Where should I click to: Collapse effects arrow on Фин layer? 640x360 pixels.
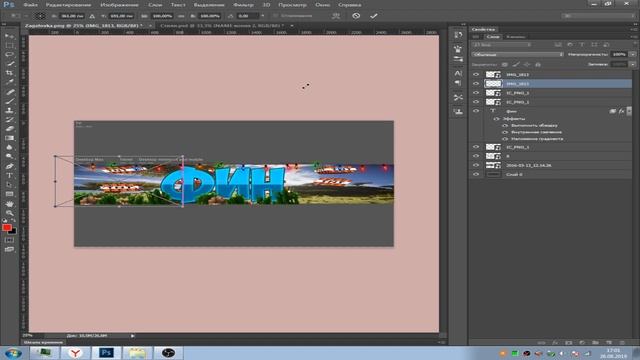pyautogui.click(x=629, y=111)
